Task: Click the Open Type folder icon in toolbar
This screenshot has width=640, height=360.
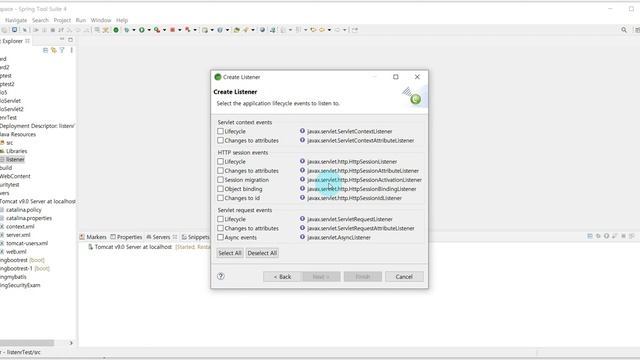Action: (236, 30)
